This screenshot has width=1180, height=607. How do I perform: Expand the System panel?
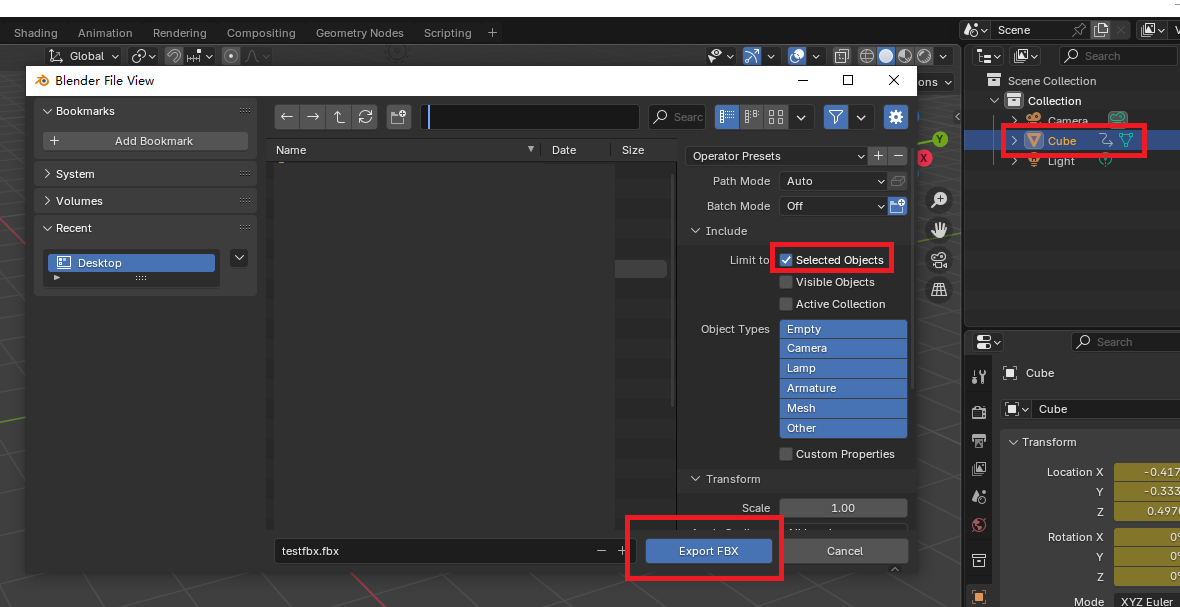coord(48,174)
